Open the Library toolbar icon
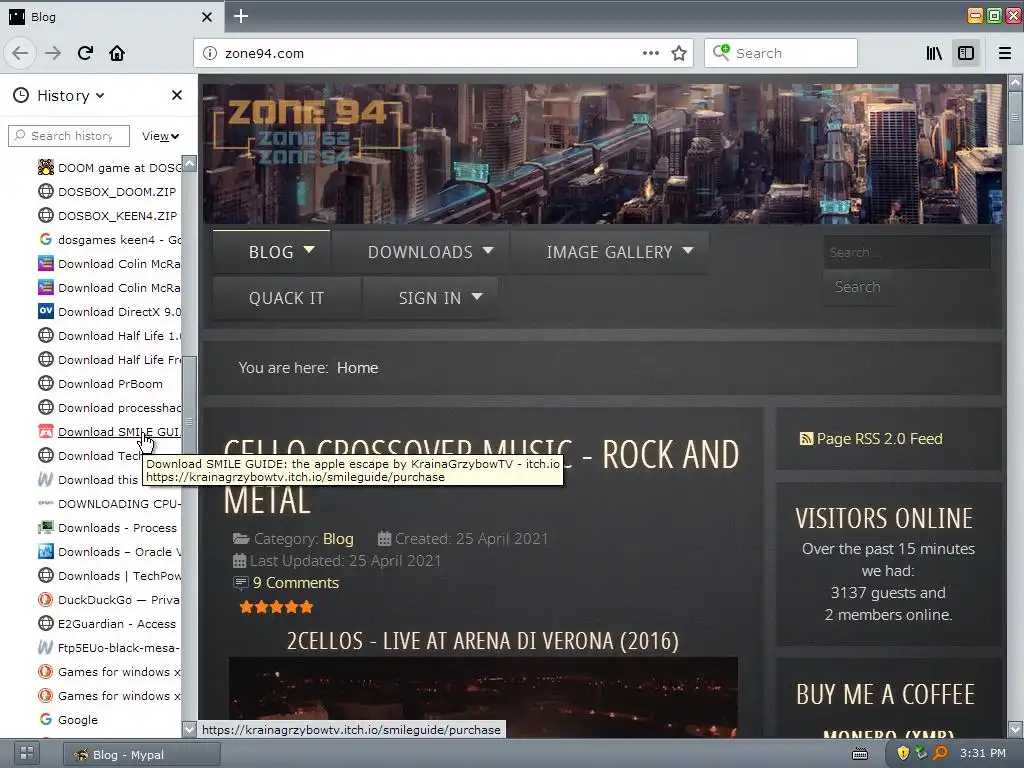This screenshot has width=1024, height=768. tap(934, 53)
